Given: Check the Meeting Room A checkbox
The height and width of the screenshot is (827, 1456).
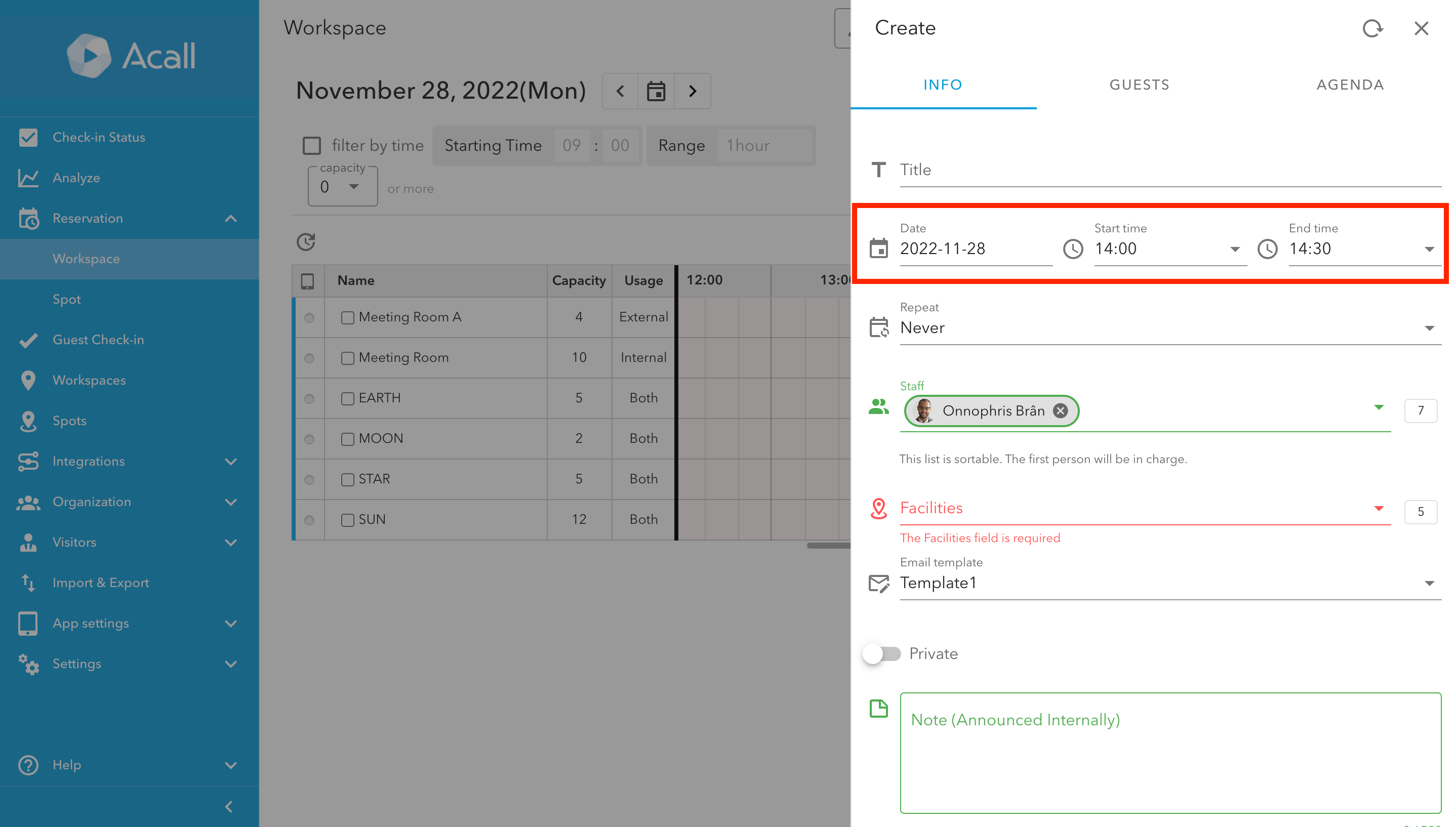Looking at the screenshot, I should pos(348,317).
